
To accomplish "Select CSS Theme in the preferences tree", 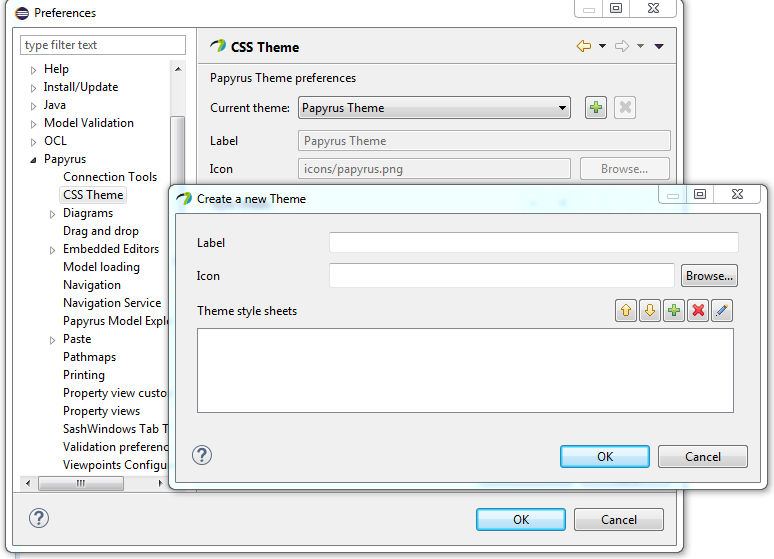I will 93,195.
